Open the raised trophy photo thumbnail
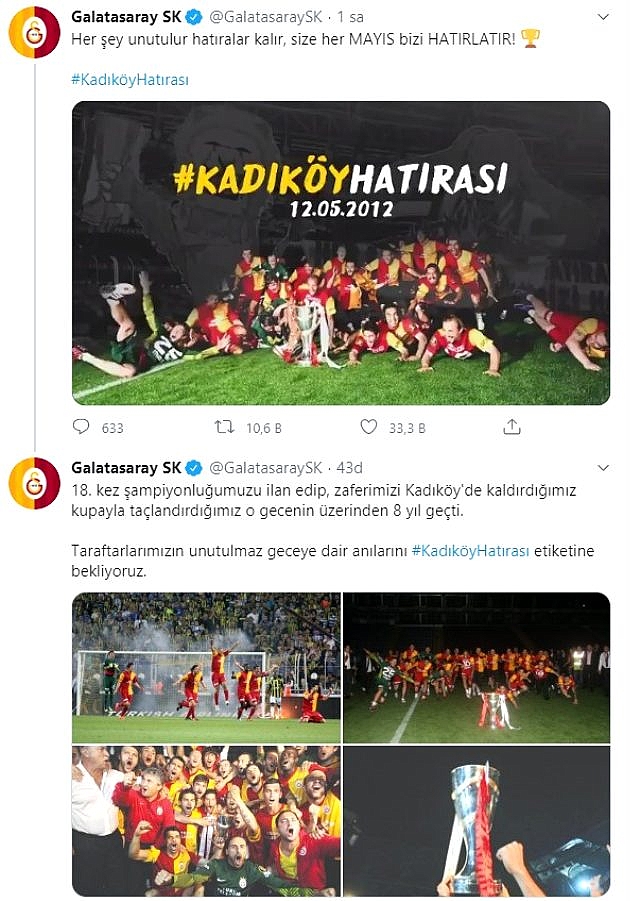 click(x=477, y=822)
